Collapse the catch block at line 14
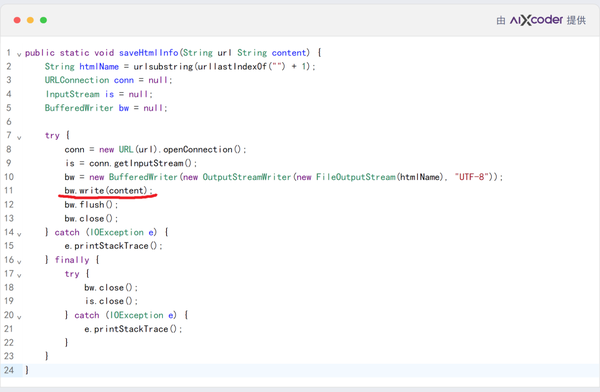Viewport: 600px width, 392px height. [19, 234]
